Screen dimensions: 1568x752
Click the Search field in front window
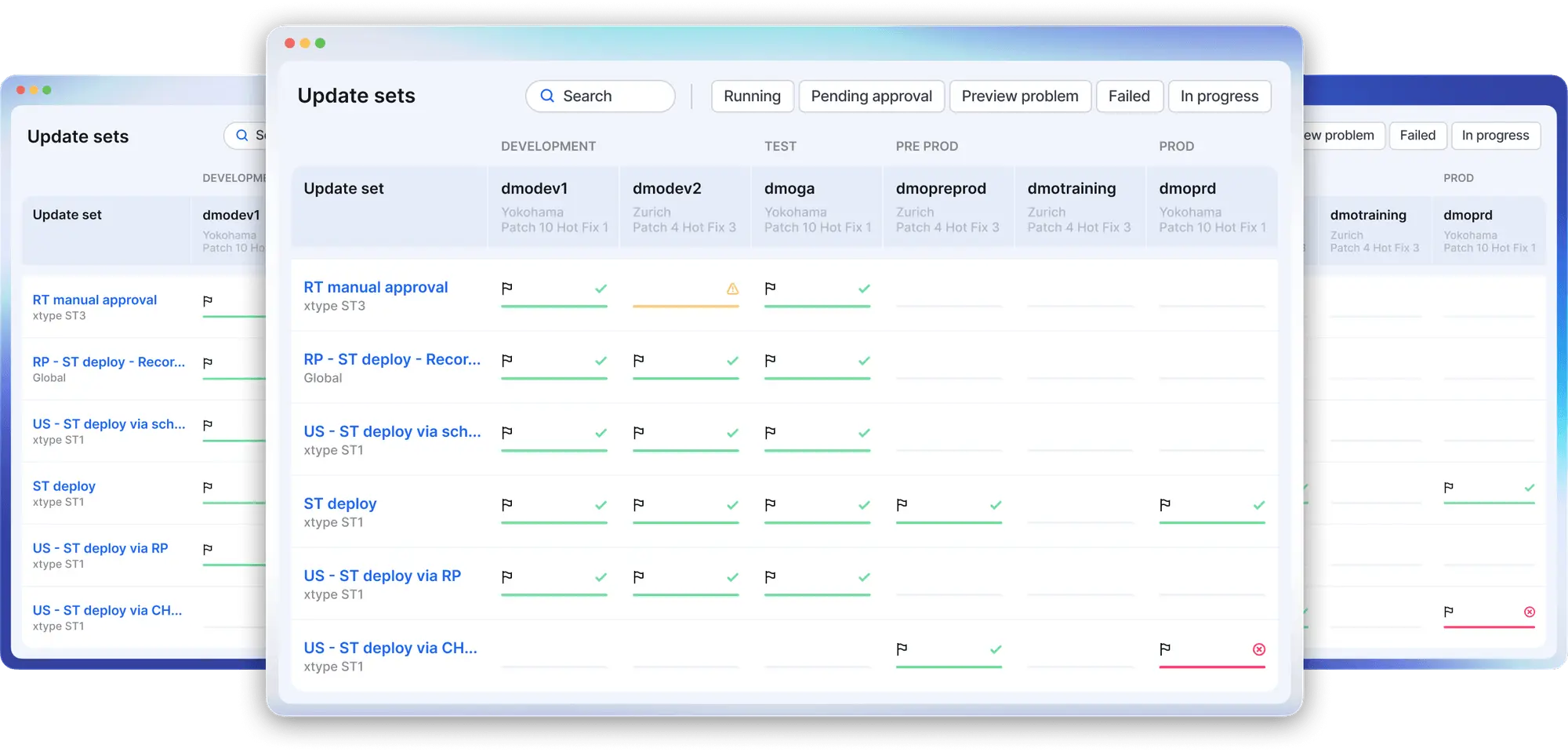tap(601, 96)
